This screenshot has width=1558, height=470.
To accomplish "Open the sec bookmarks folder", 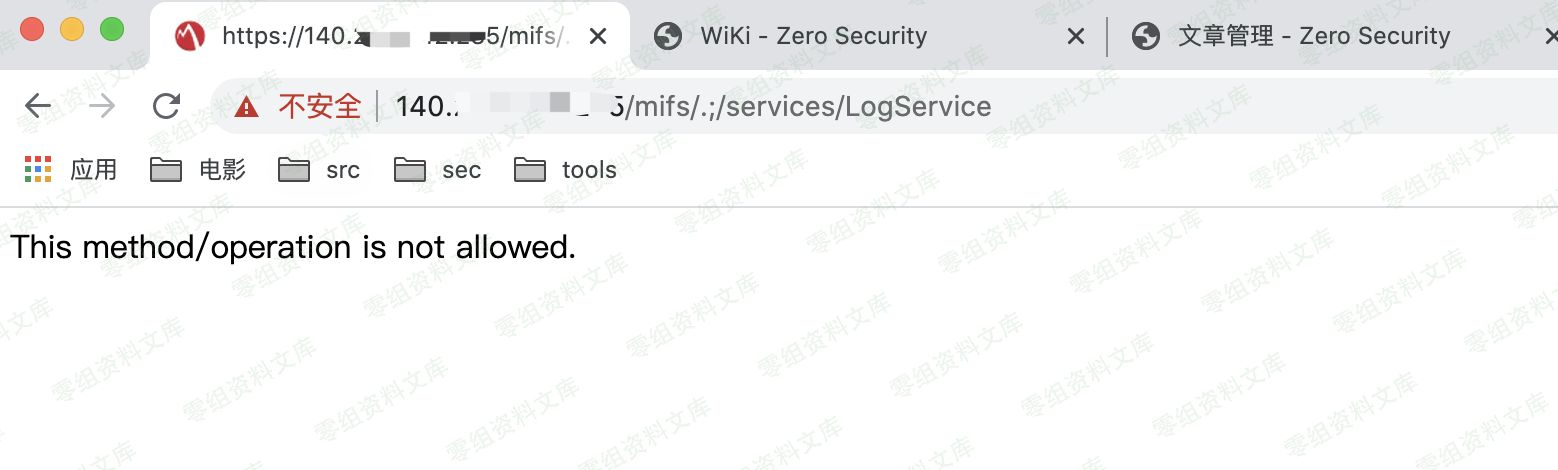I will (438, 170).
